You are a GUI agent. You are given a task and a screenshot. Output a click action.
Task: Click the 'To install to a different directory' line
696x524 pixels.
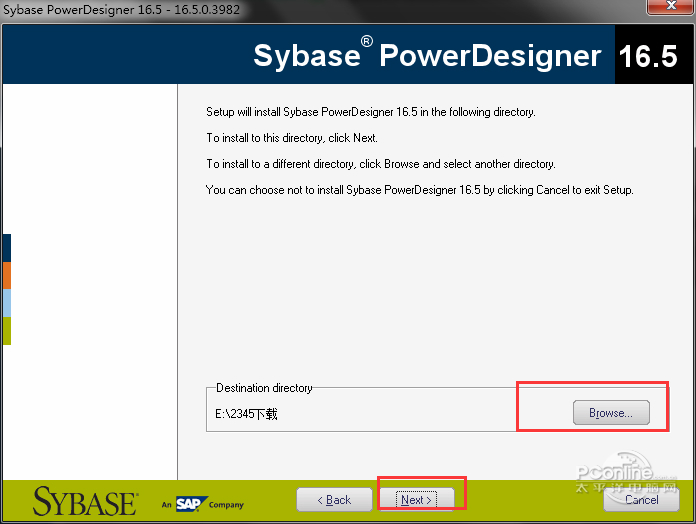coord(381,164)
